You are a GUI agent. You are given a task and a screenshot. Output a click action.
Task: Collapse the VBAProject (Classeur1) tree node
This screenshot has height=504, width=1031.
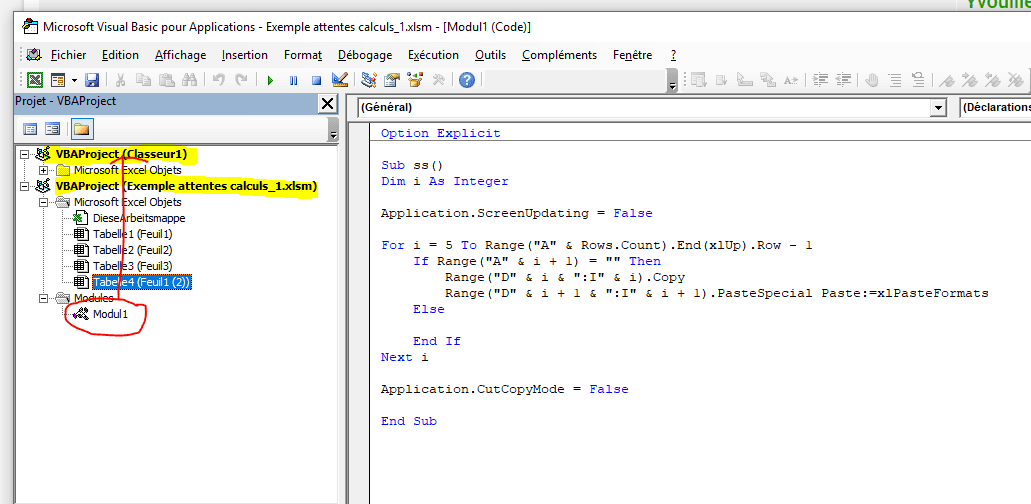click(24, 154)
